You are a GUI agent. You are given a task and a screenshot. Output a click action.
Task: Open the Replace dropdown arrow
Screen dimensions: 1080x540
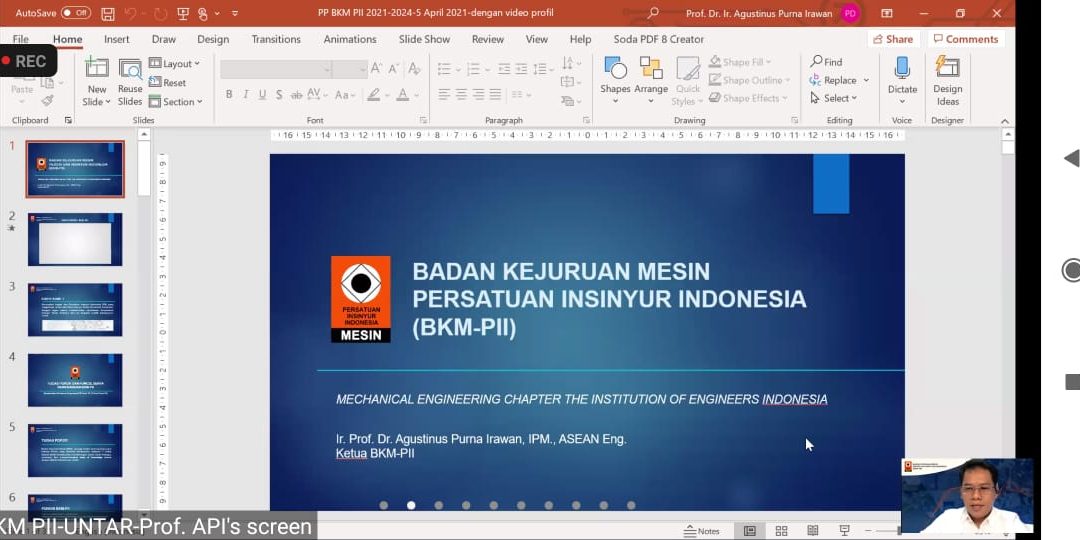pos(866,80)
